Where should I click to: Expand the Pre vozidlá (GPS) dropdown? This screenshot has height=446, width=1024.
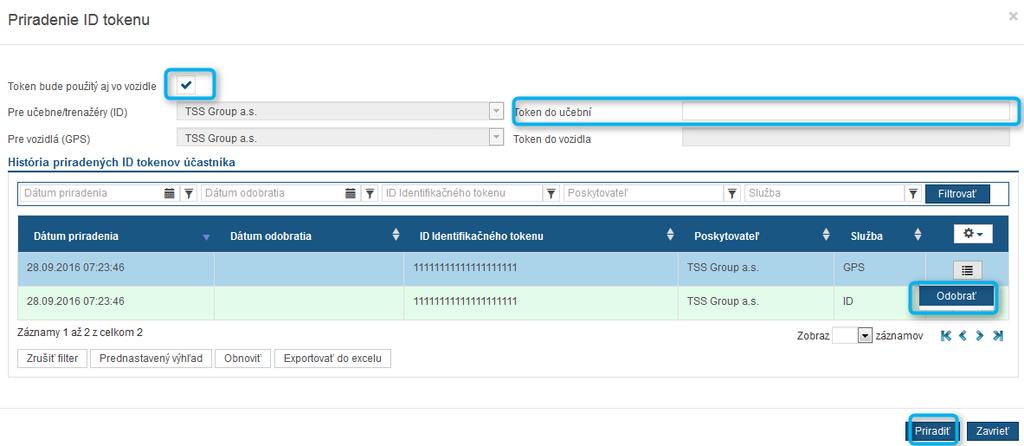point(496,138)
